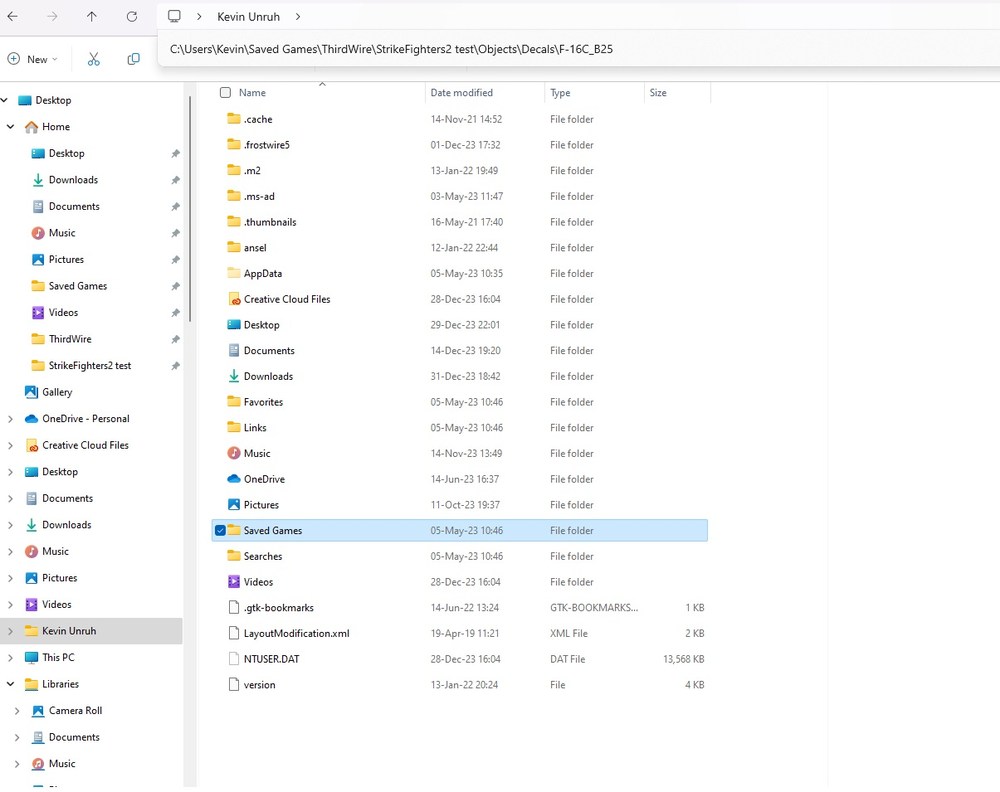This screenshot has height=792, width=1000.
Task: Expand chevron before Kevin Unruh breadcrumb
Action: click(x=199, y=17)
